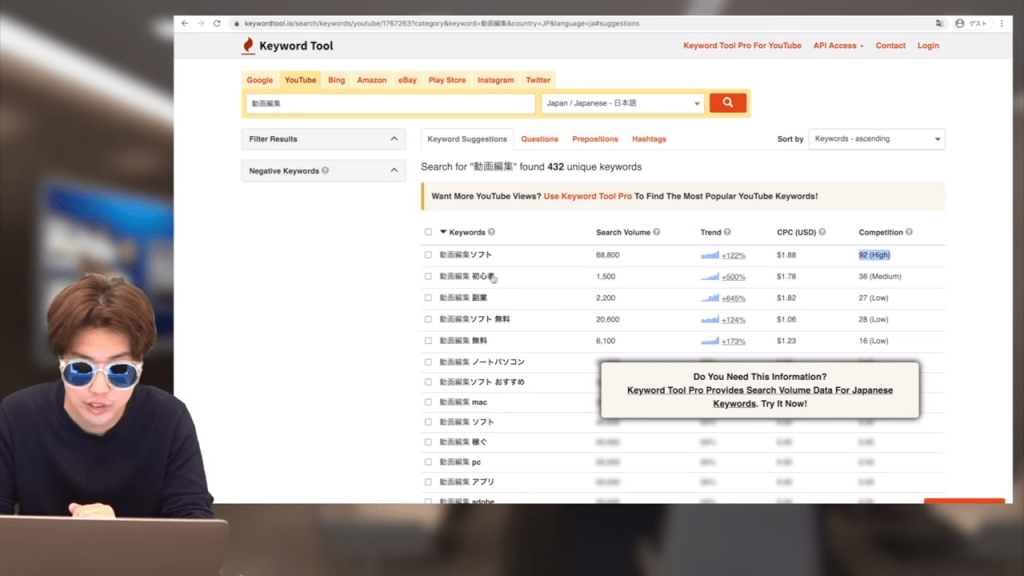Click trend chart icon in 動画編集 副業 row
This screenshot has width=1024, height=576.
(710, 298)
